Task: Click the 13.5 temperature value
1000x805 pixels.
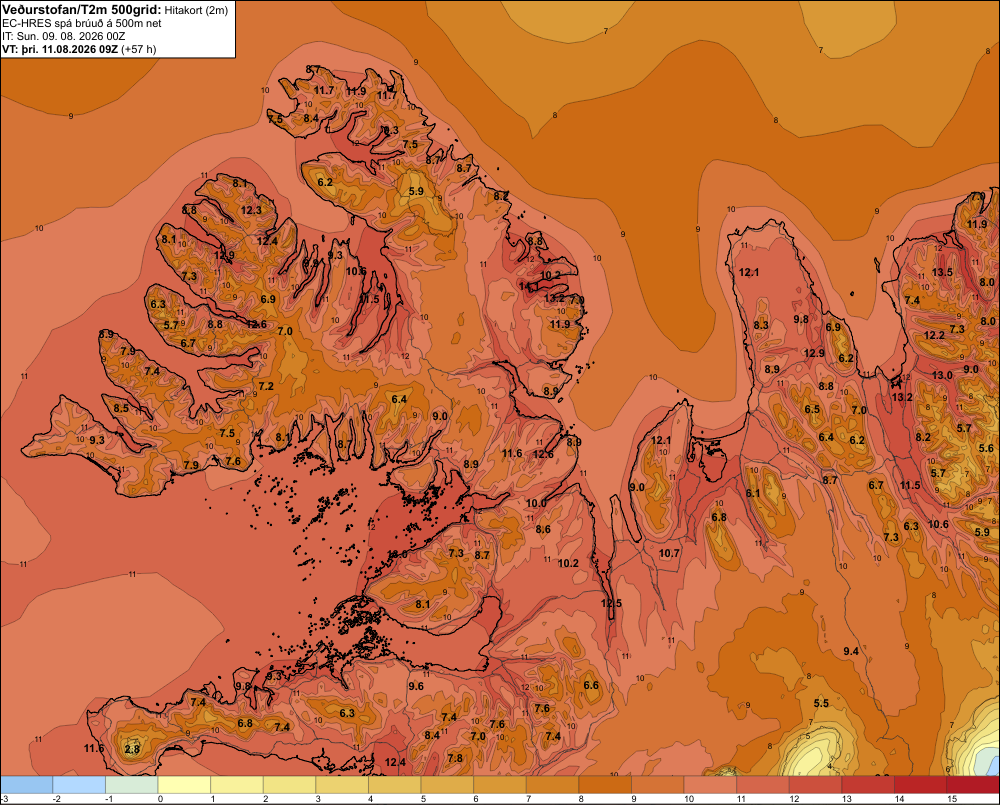Action: point(942,272)
